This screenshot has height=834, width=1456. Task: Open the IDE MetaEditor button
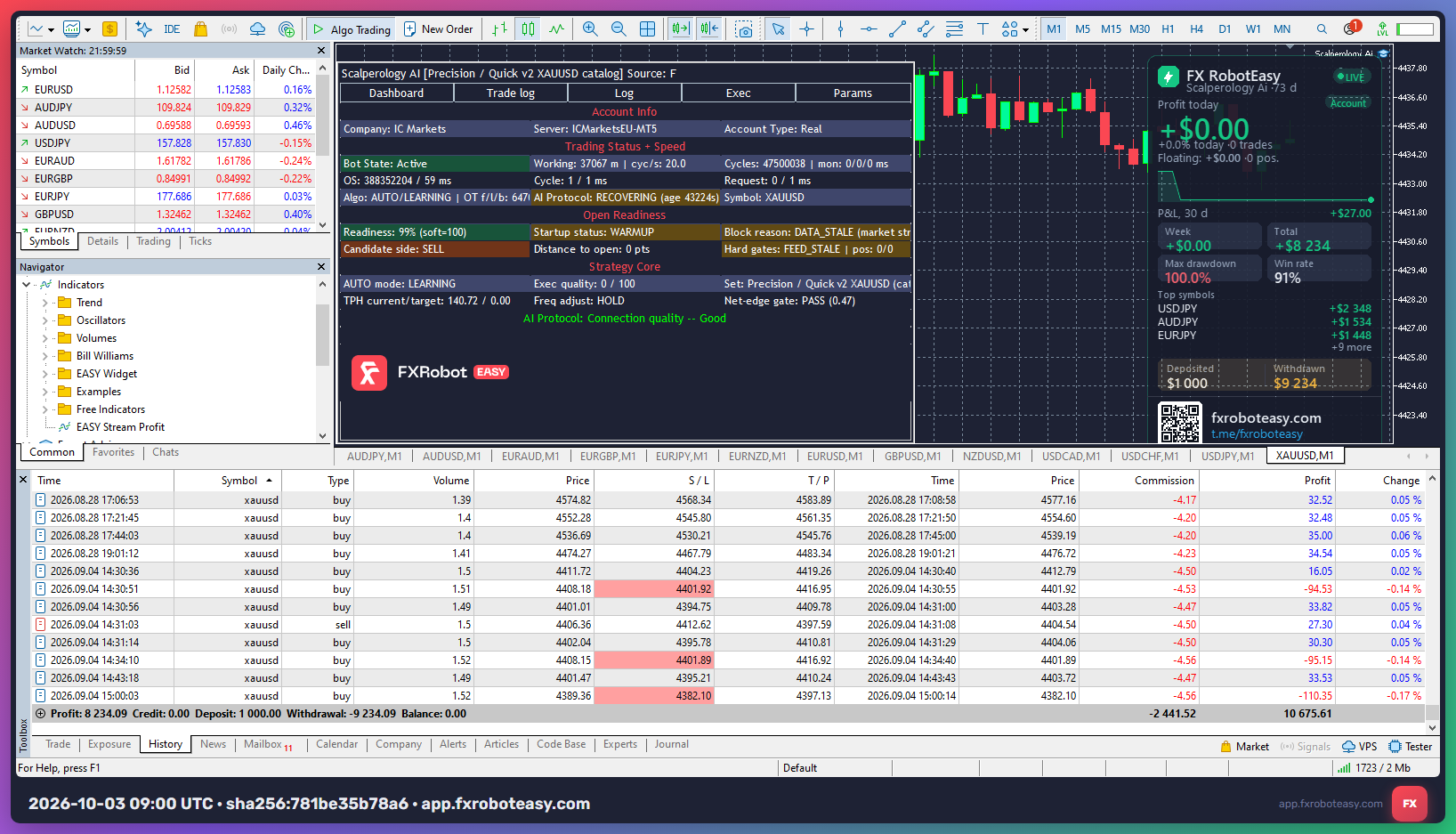pos(172,29)
